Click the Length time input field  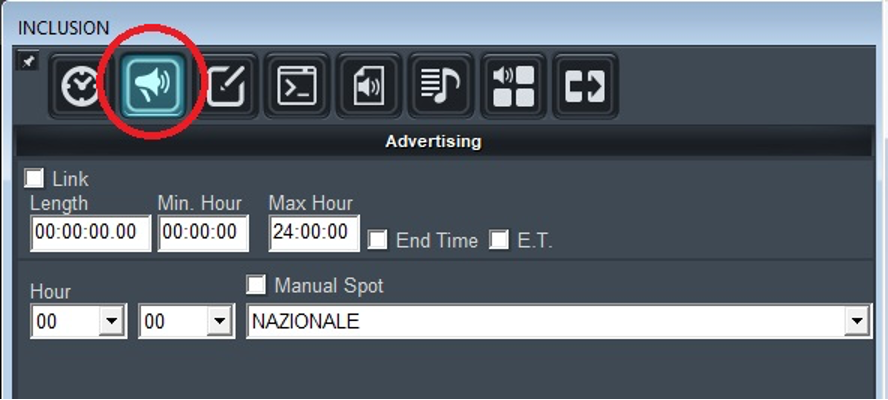click(x=91, y=233)
